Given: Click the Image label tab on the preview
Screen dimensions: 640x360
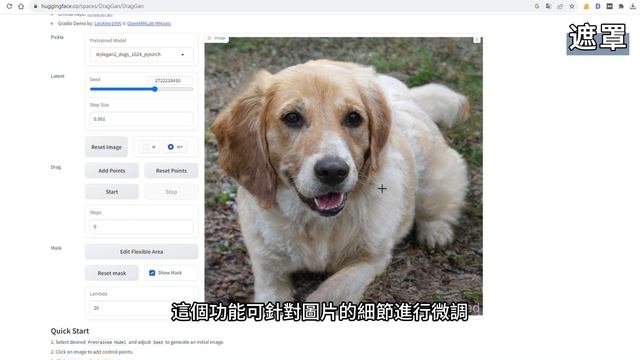Looking at the screenshot, I should point(216,38).
